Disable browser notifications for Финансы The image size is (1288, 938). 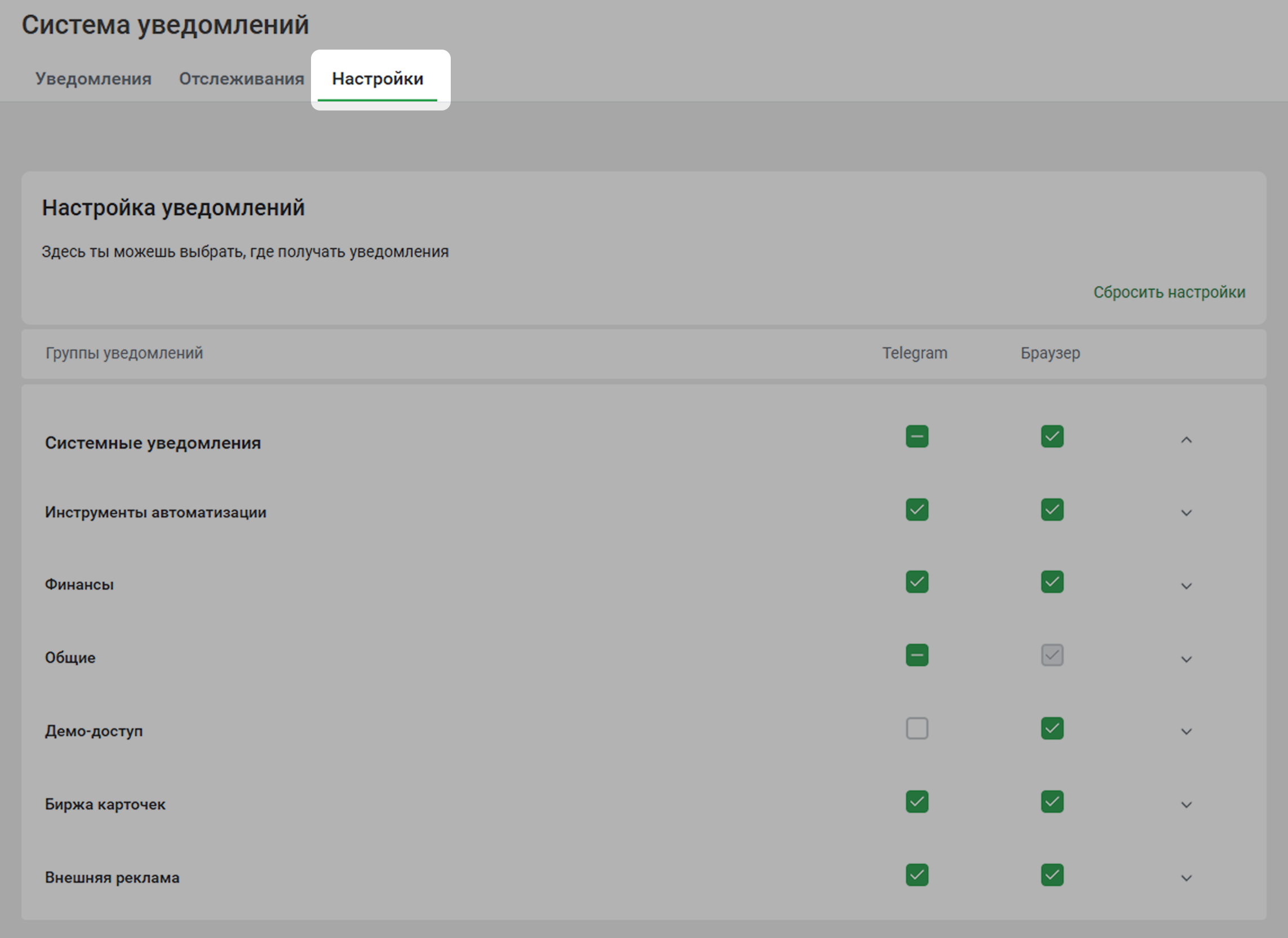coord(1052,582)
